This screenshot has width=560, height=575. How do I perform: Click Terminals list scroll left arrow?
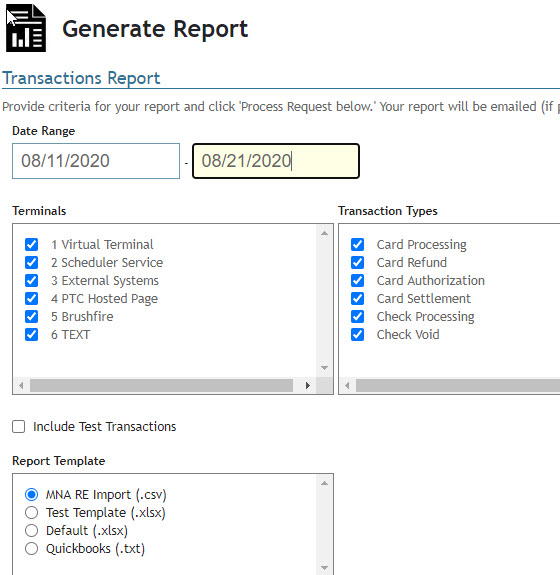click(21, 385)
